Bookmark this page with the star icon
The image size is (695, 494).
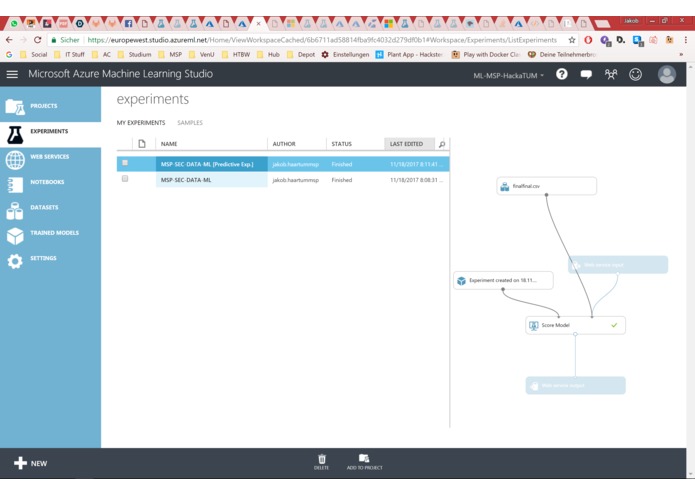572,40
